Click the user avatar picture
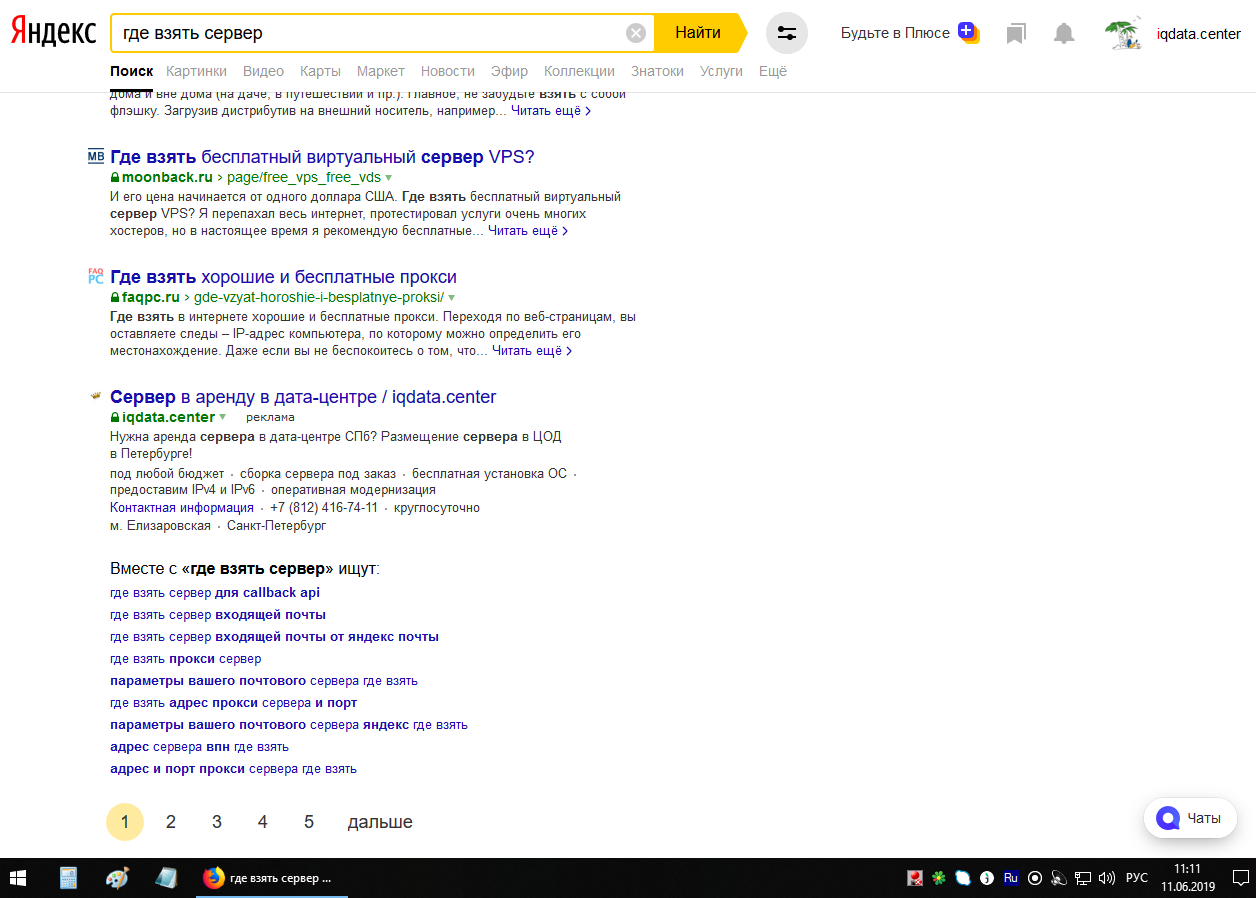The image size is (1256, 898). [1124, 33]
